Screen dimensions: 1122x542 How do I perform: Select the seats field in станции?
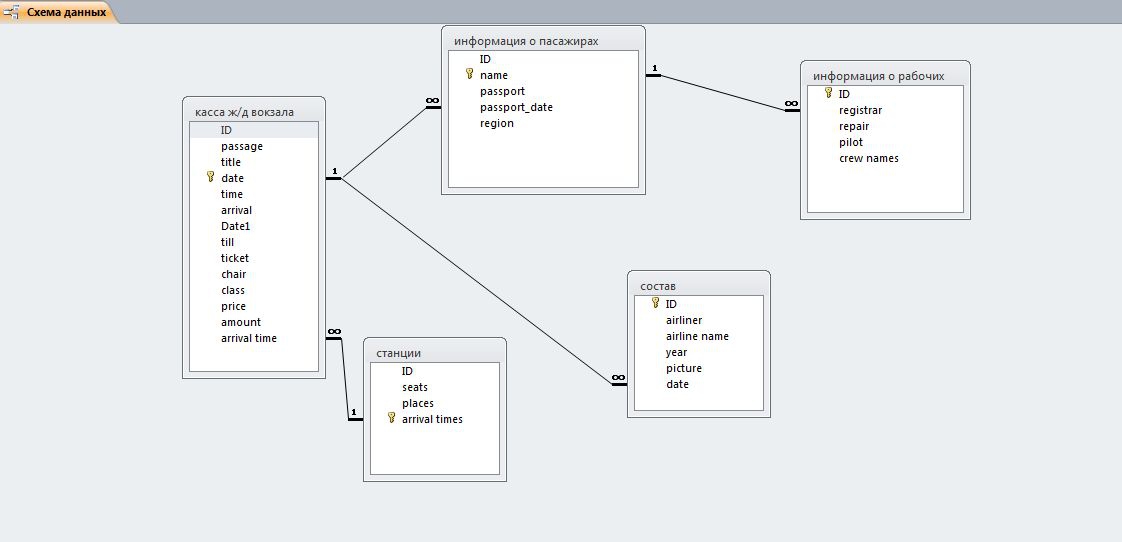[x=415, y=387]
